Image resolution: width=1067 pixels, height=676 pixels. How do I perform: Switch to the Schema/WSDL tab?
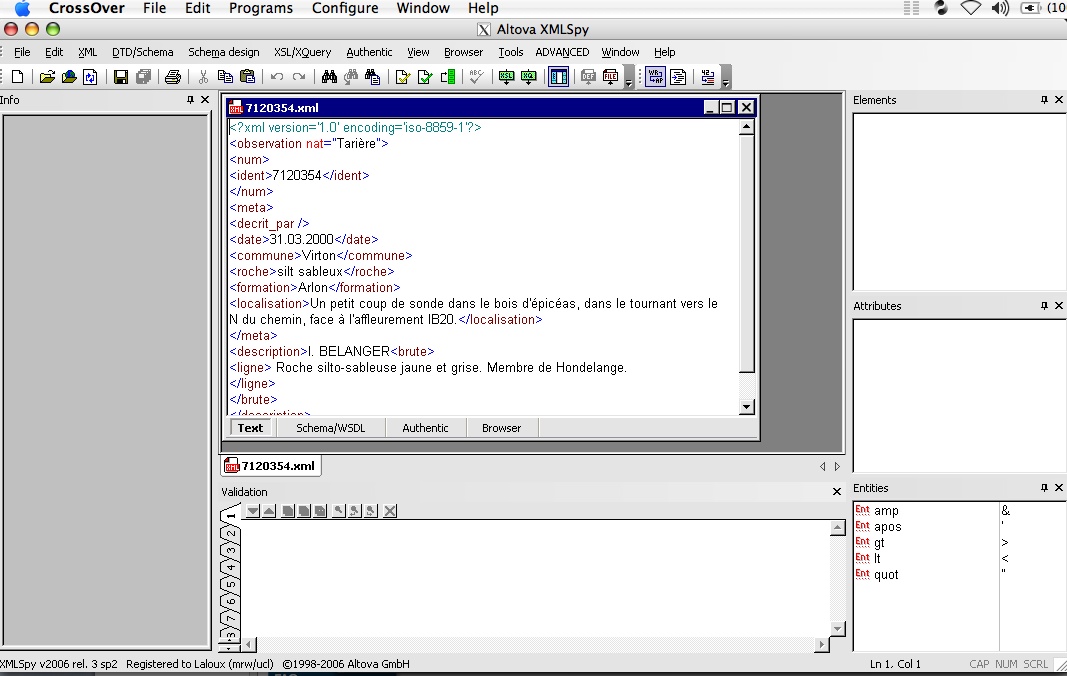[330, 427]
